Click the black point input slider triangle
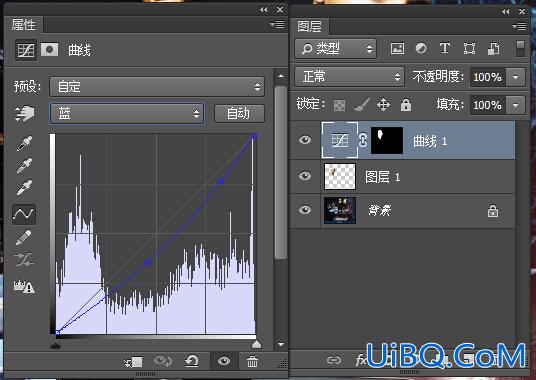536x380 pixels. [56, 344]
